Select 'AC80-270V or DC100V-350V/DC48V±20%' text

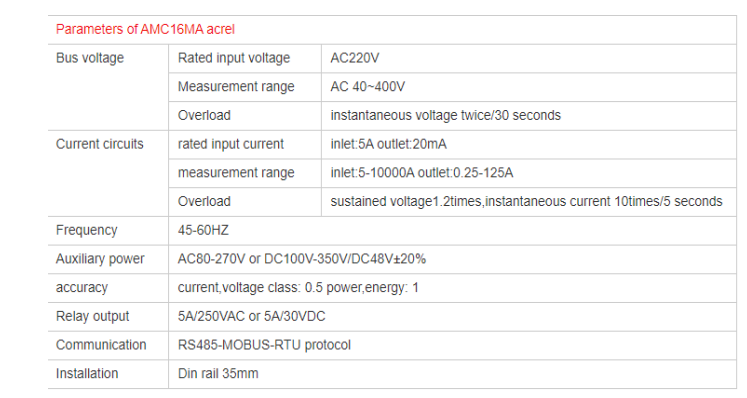[x=302, y=259]
